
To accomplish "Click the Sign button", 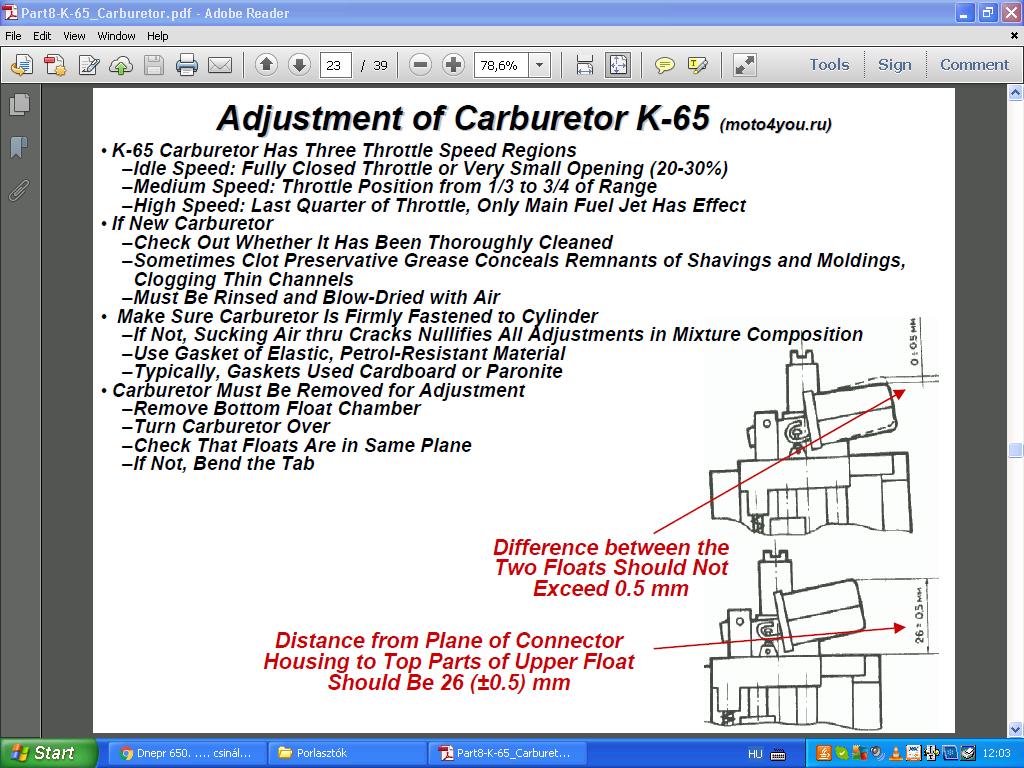I will pos(894,65).
